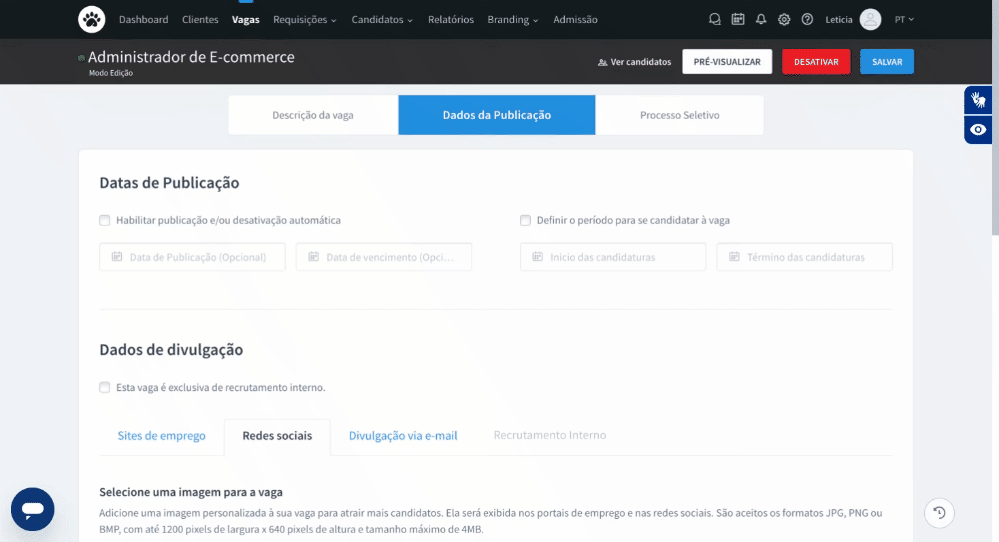Check the define application period option
Screen dimensions: 999x542
(x=525, y=220)
